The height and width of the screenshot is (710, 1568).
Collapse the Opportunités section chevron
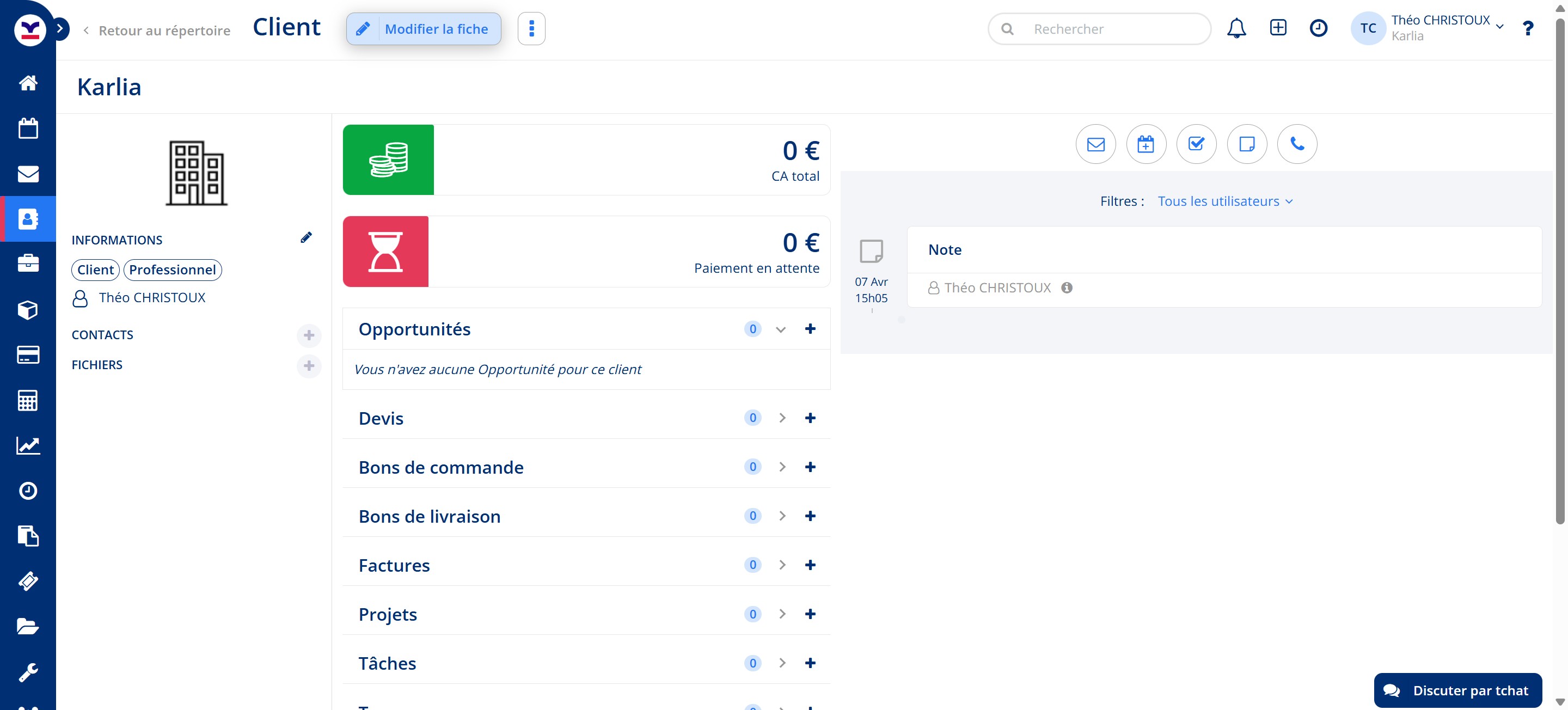(781, 329)
